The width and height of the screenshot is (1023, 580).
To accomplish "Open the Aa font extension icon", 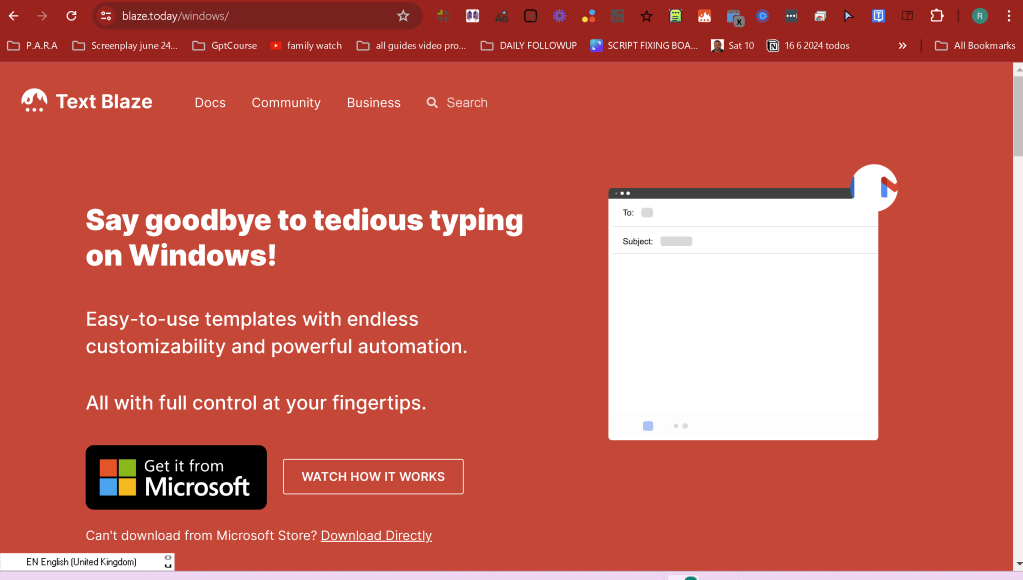I will [x=501, y=16].
